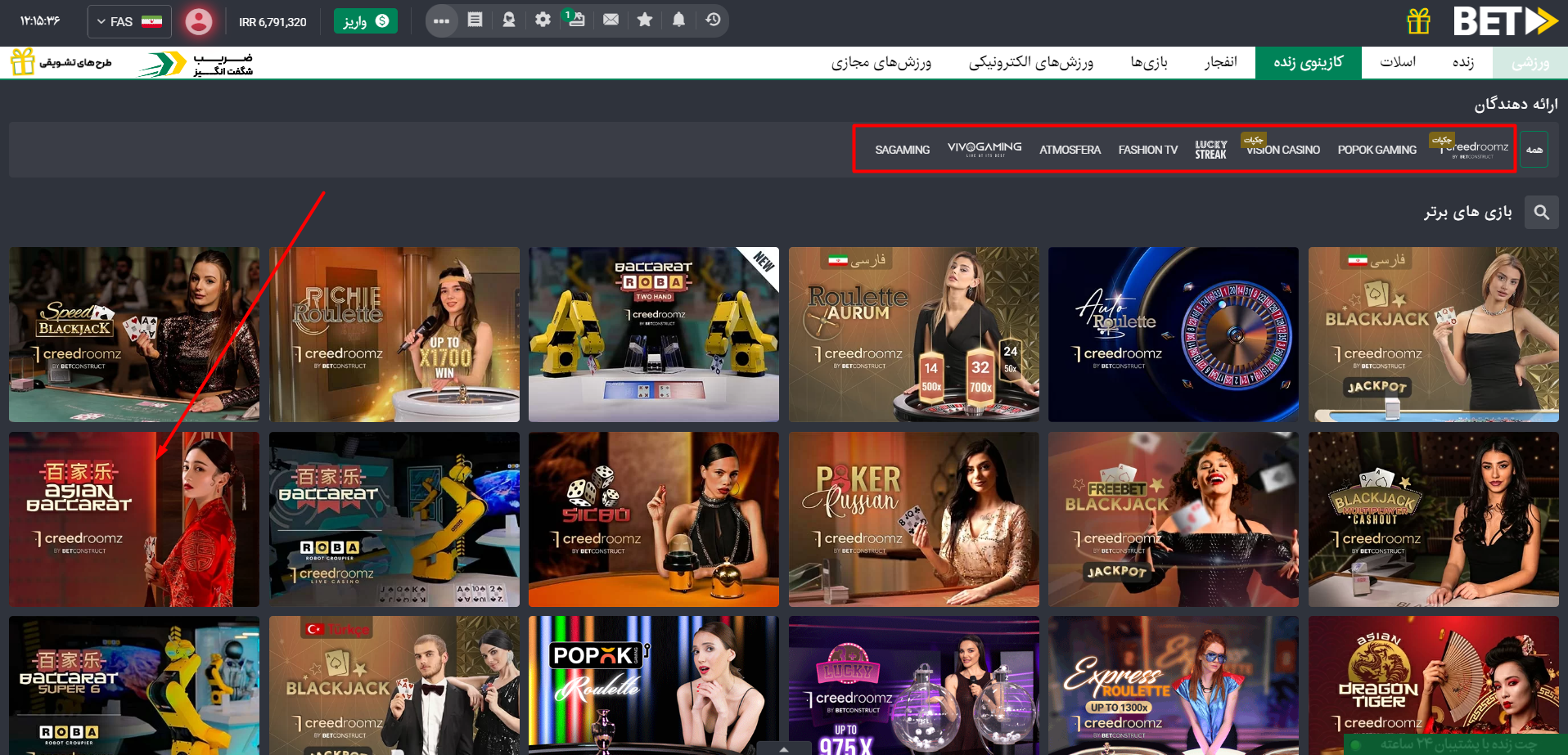Open the bet slip receipt icon

[475, 20]
